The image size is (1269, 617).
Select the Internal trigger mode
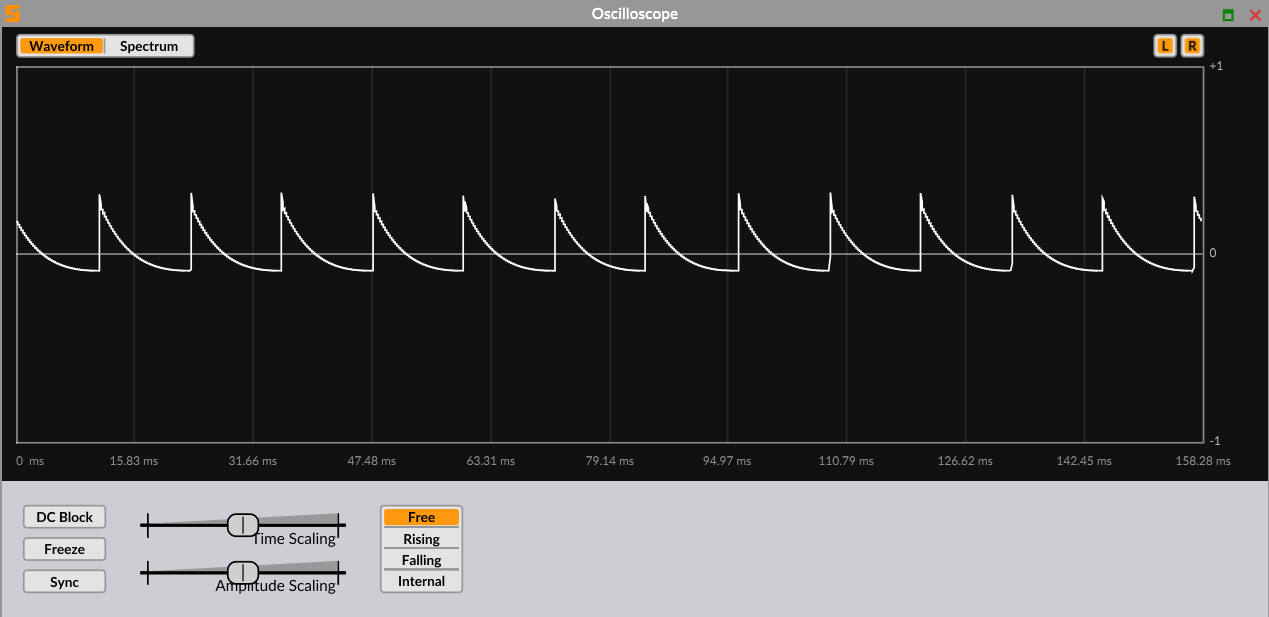(421, 581)
